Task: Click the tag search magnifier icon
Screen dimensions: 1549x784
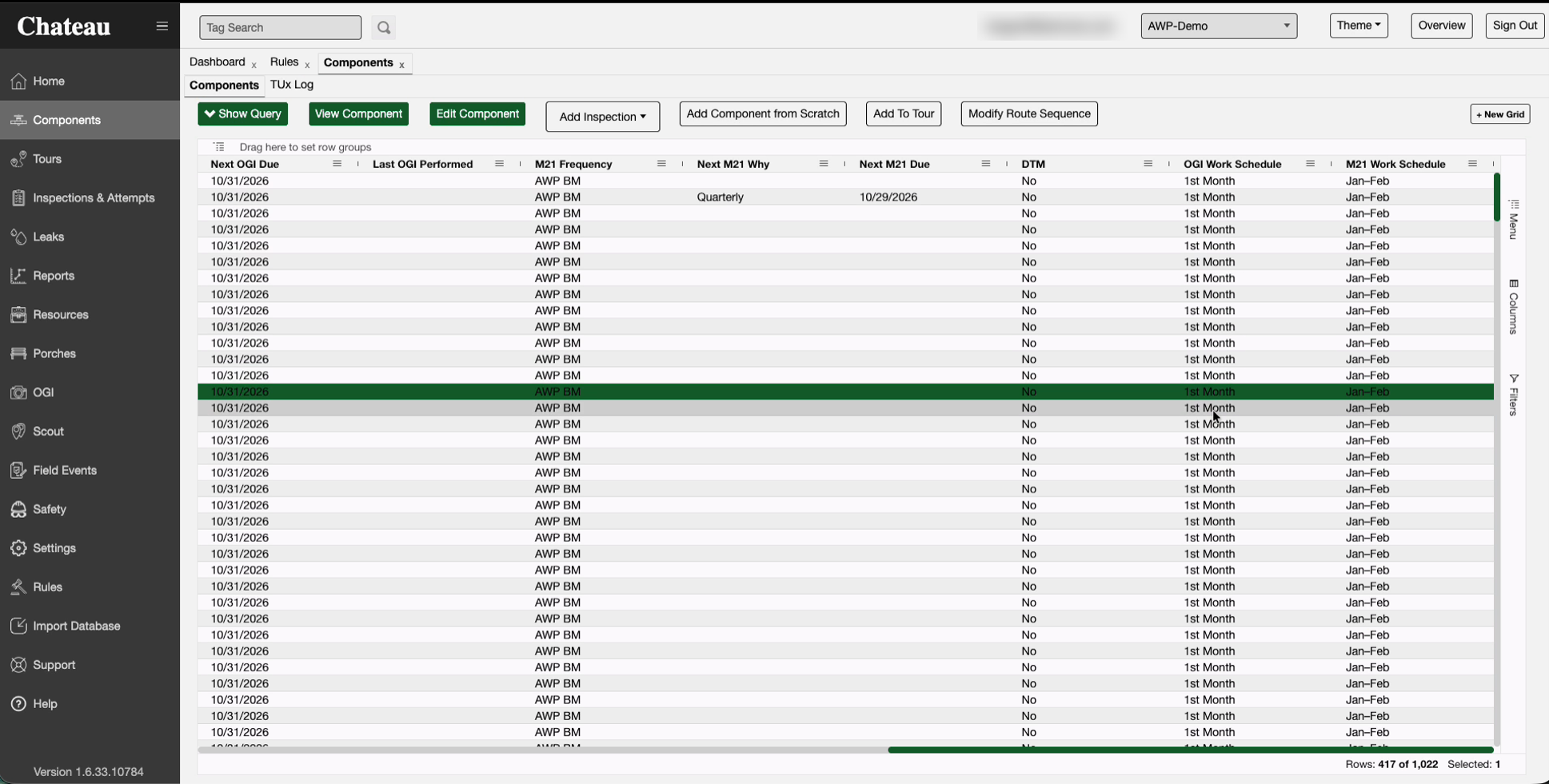Action: pyautogui.click(x=384, y=27)
